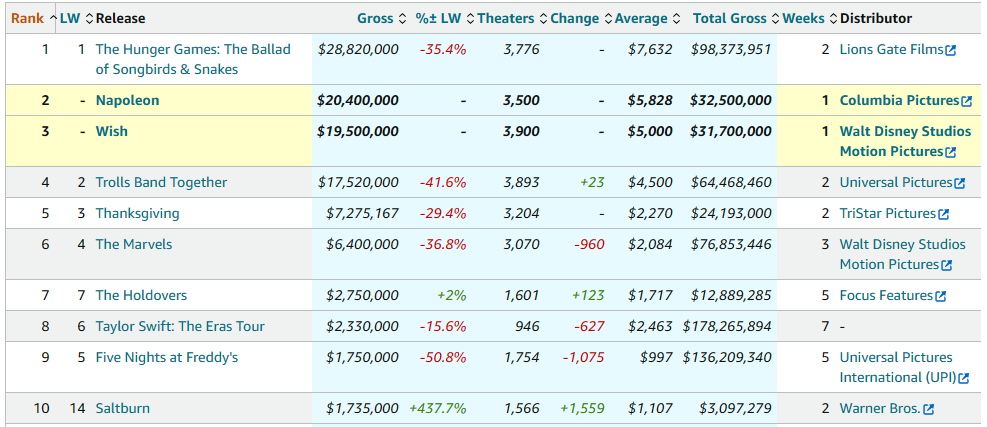Open the Napoleon release link
Image resolution: width=987 pixels, height=427 pixels.
tap(127, 100)
